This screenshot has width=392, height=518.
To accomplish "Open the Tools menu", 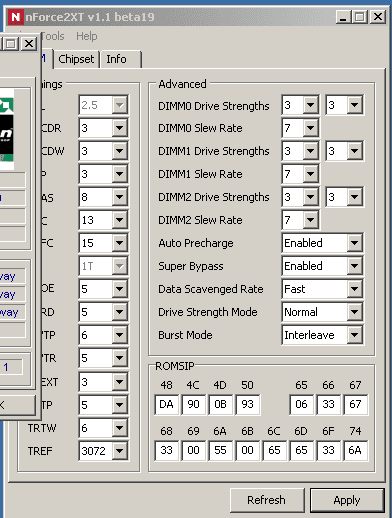I will (53, 36).
